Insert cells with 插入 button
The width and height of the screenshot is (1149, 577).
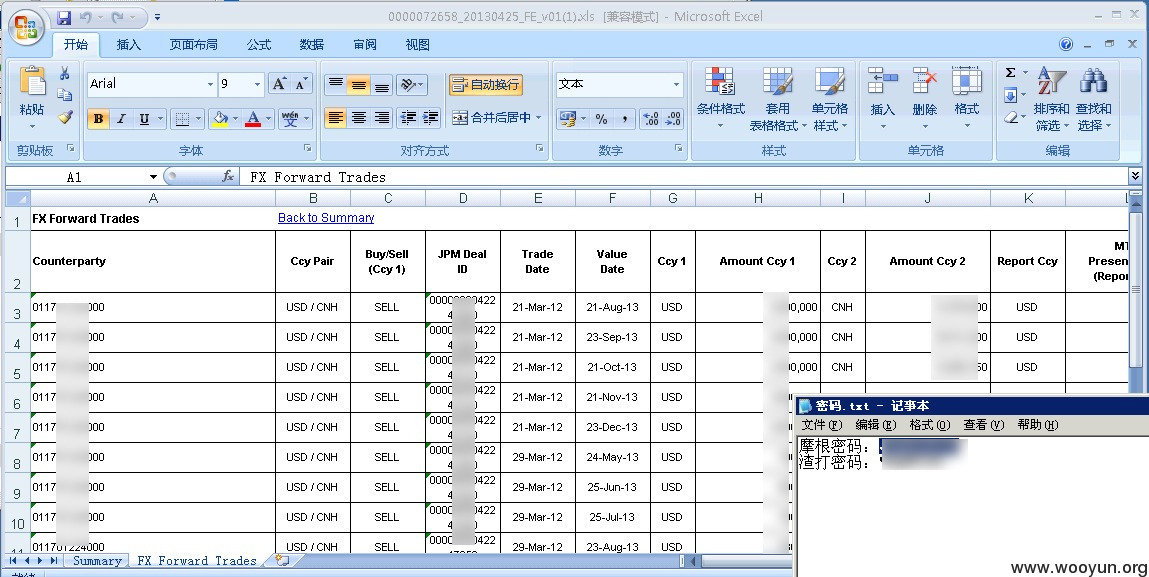(x=882, y=99)
